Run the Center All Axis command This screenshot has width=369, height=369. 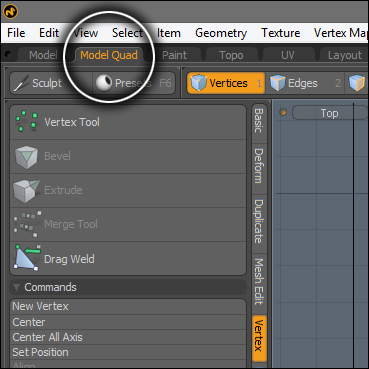point(128,337)
